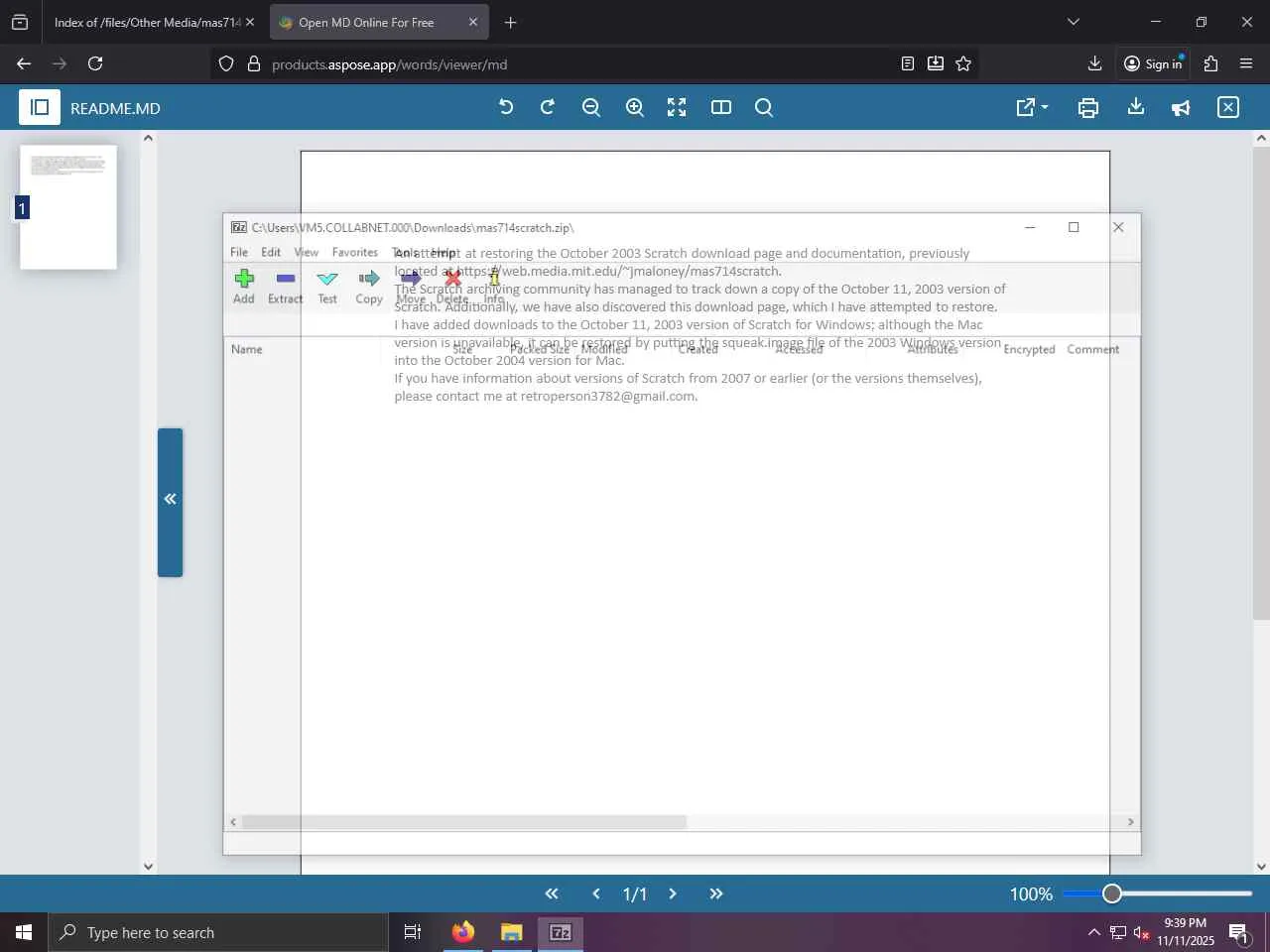Open the Firefox extensions menu
This screenshot has width=1270, height=952.
click(x=1210, y=63)
